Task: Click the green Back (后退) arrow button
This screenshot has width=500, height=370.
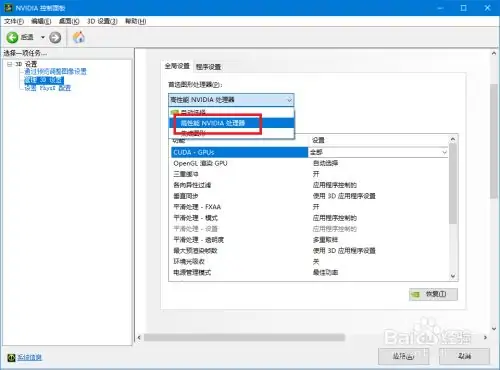Action: 13,37
